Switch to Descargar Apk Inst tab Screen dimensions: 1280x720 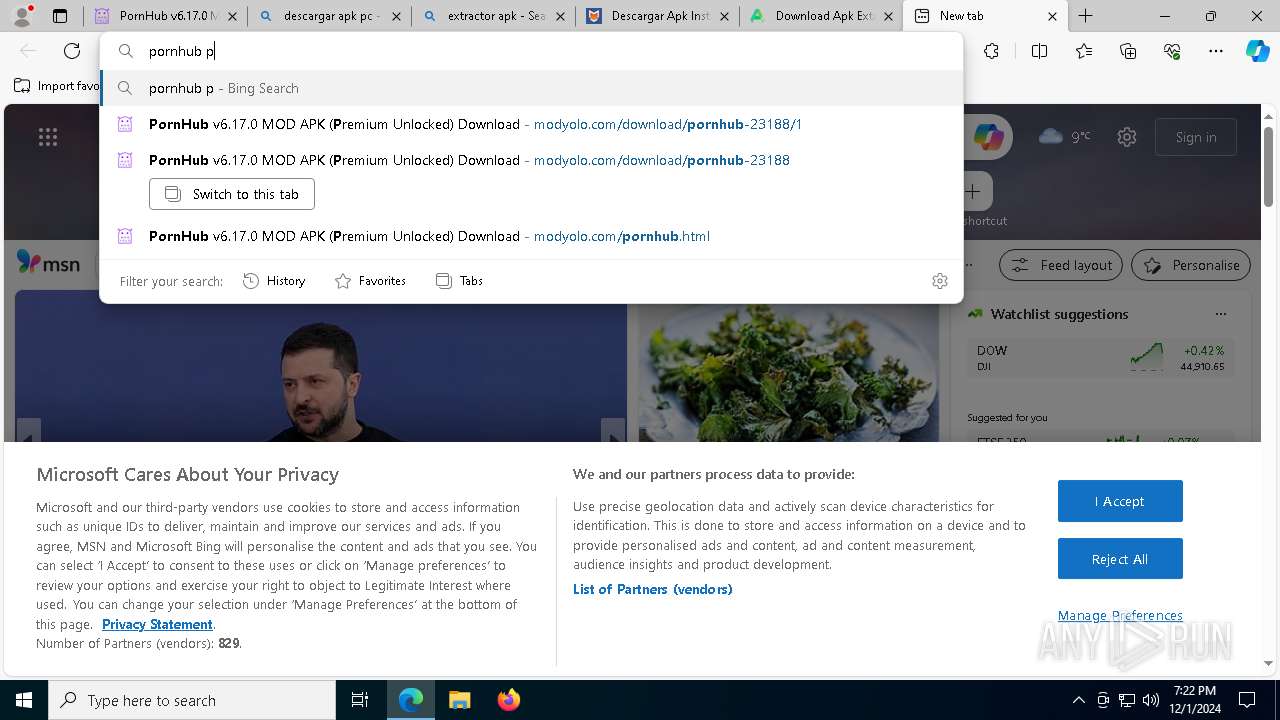(657, 16)
